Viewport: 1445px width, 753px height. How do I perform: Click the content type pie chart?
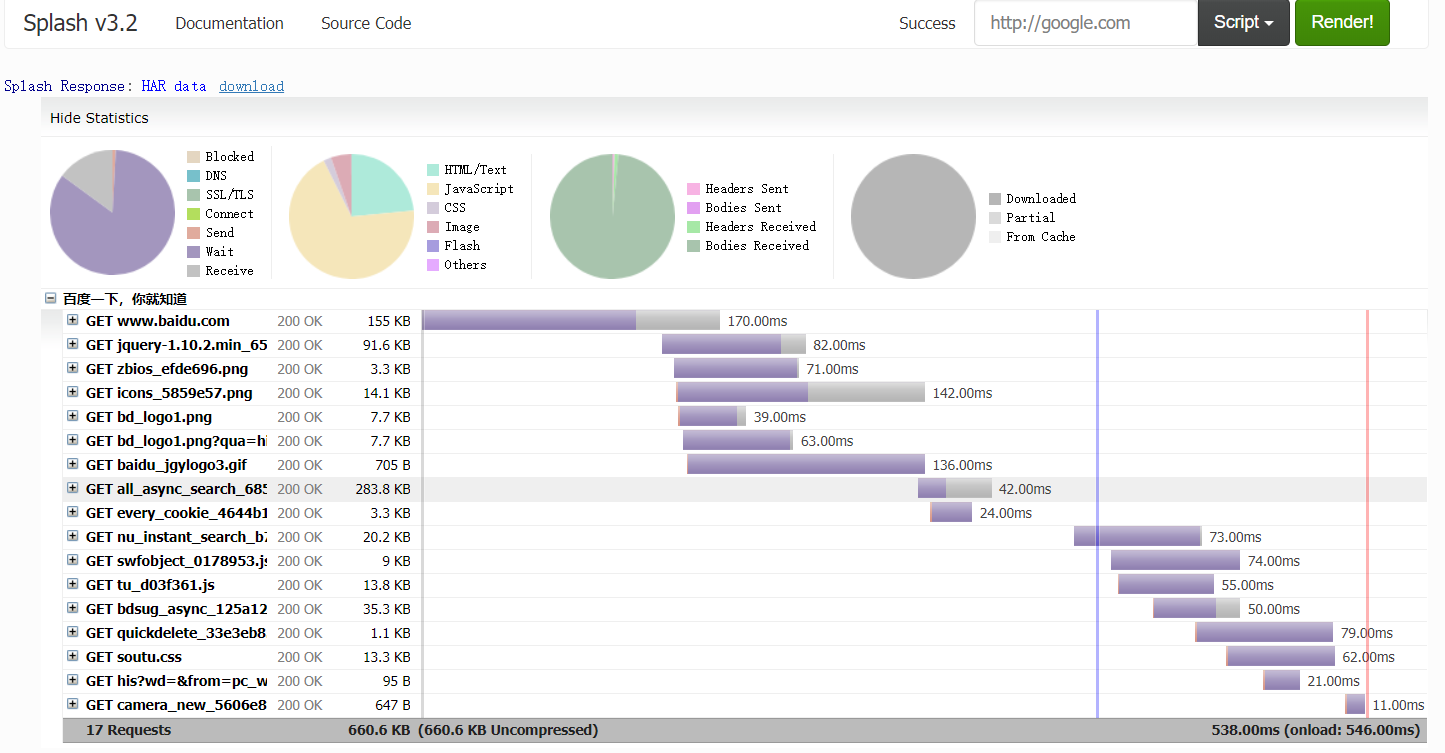click(x=351, y=215)
